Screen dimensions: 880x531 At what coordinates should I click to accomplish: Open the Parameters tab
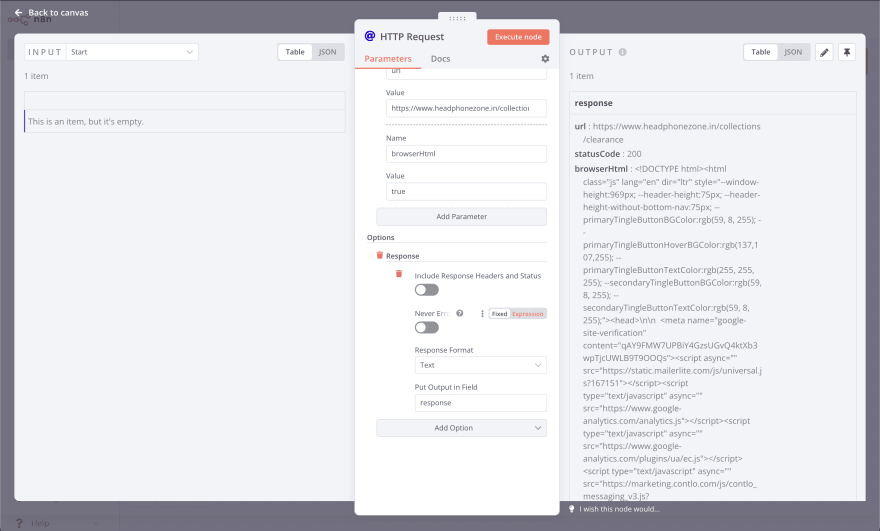point(388,59)
